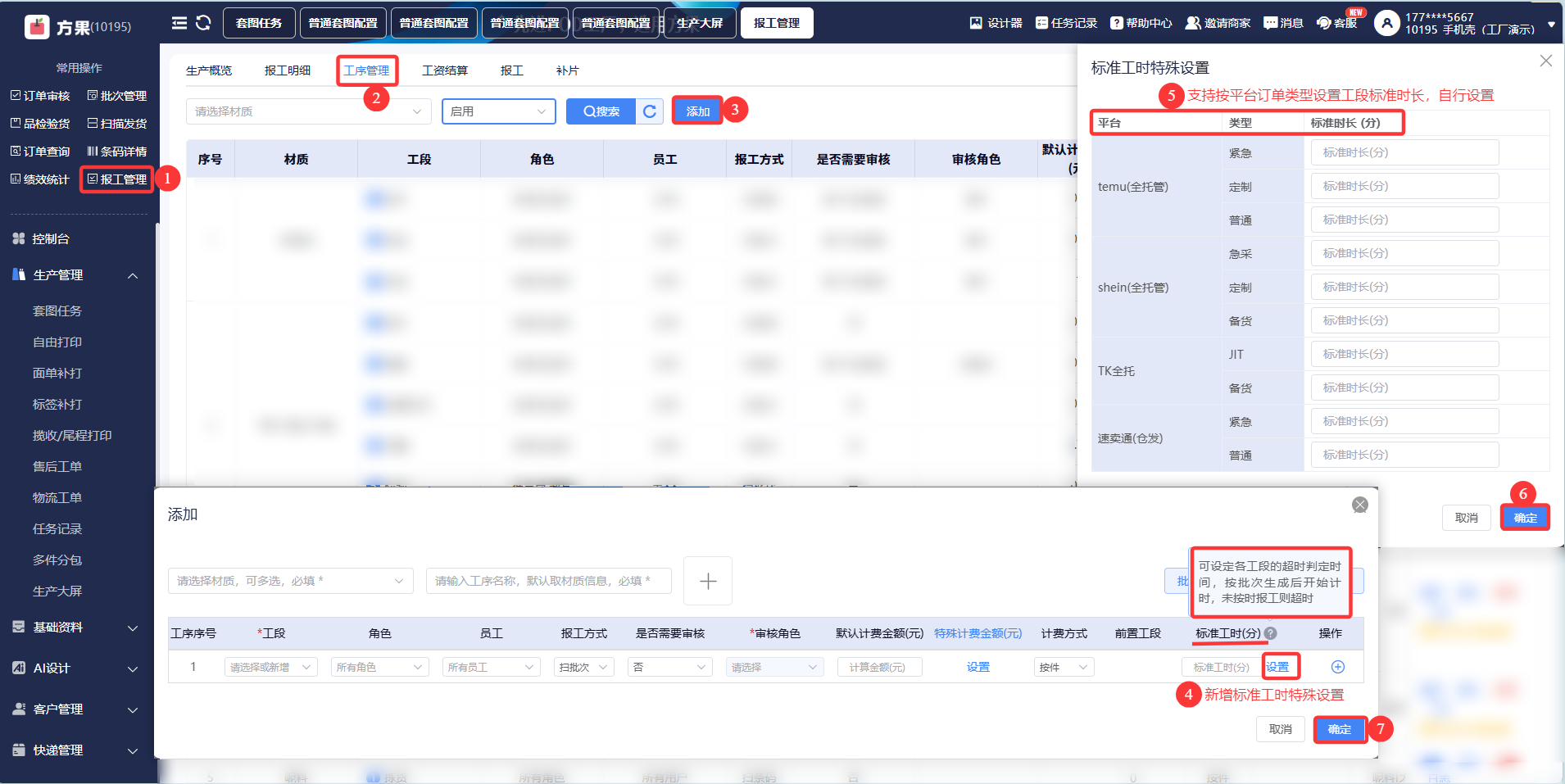Open the 启用 status dropdown
This screenshot has height=784, width=1565.
click(x=498, y=111)
